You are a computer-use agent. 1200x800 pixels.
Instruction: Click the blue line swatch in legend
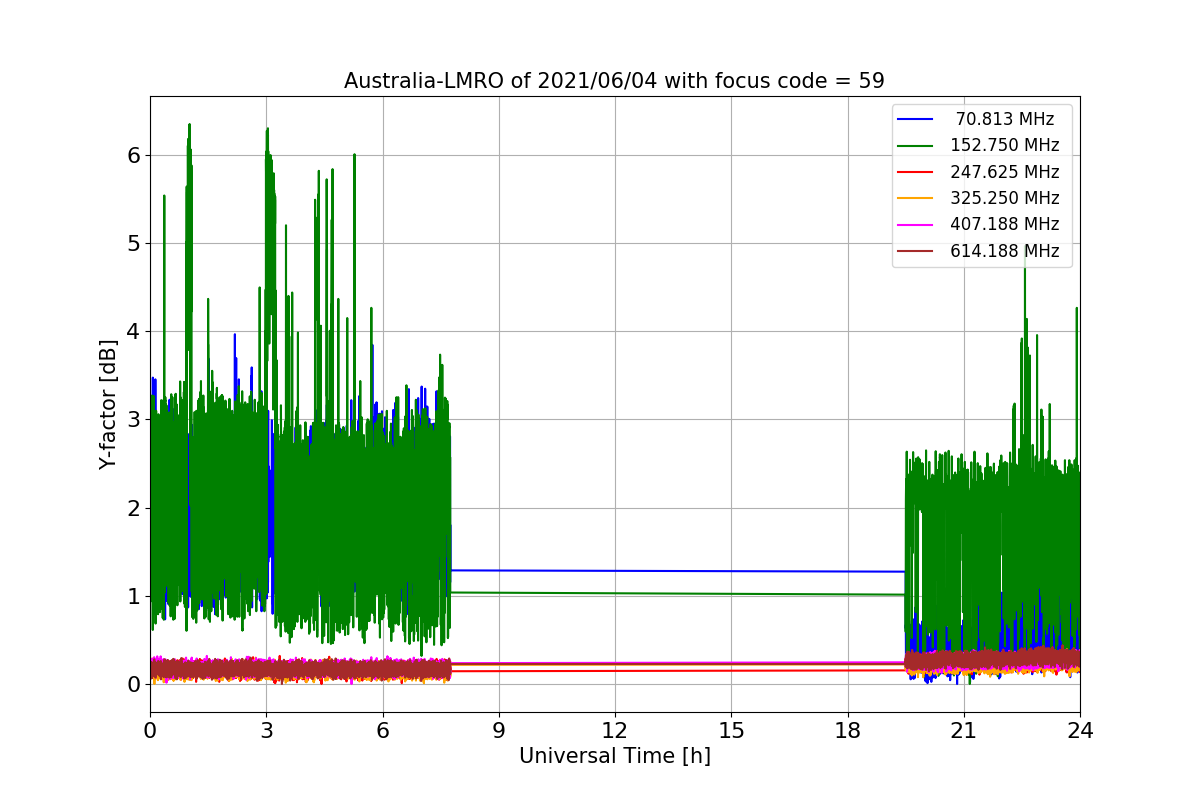916,119
